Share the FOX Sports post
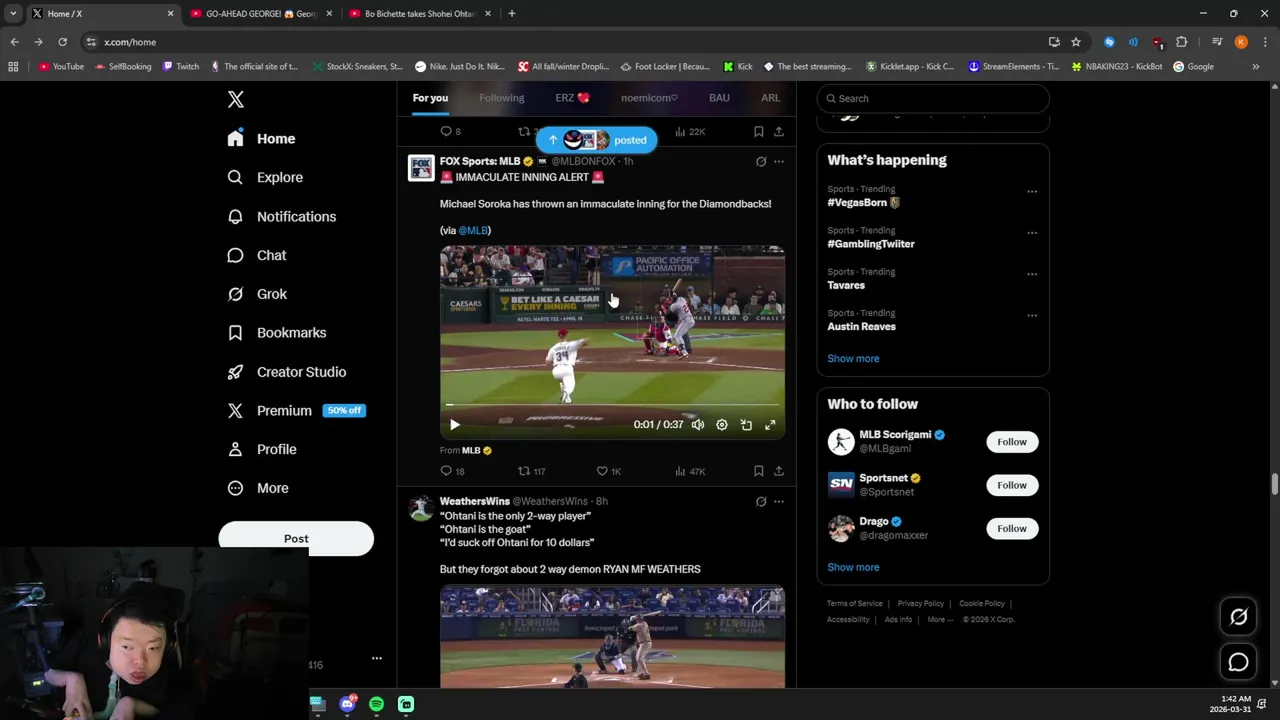 (x=779, y=471)
